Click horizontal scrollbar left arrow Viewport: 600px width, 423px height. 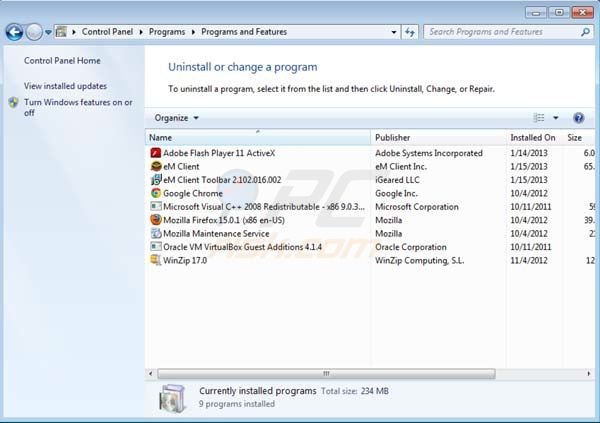pos(150,373)
